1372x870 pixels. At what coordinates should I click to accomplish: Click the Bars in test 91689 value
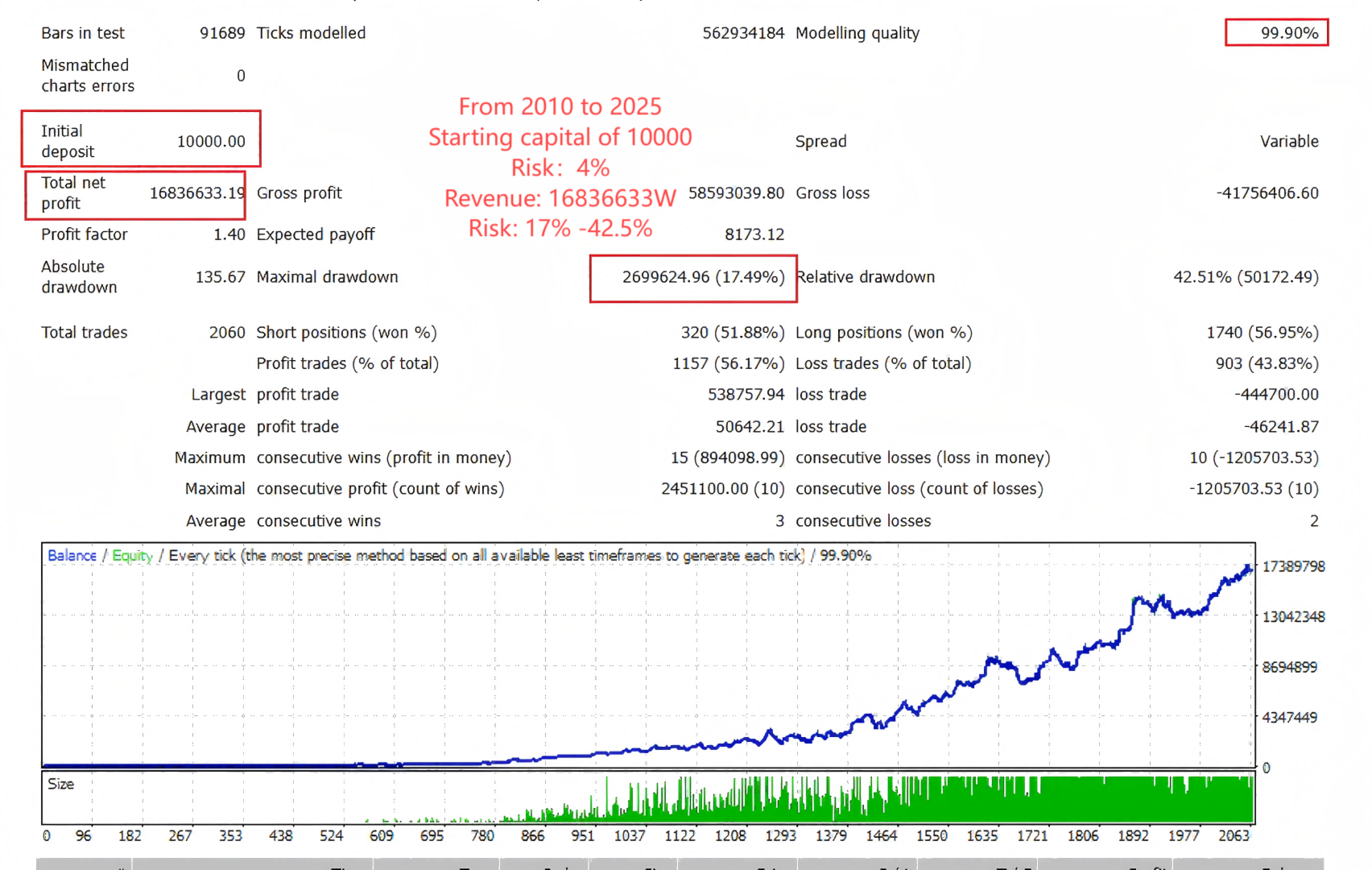click(x=222, y=33)
